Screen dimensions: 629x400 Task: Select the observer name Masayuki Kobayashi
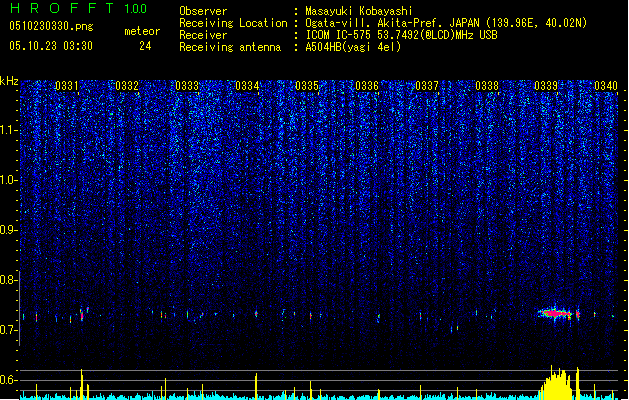[x=359, y=11]
